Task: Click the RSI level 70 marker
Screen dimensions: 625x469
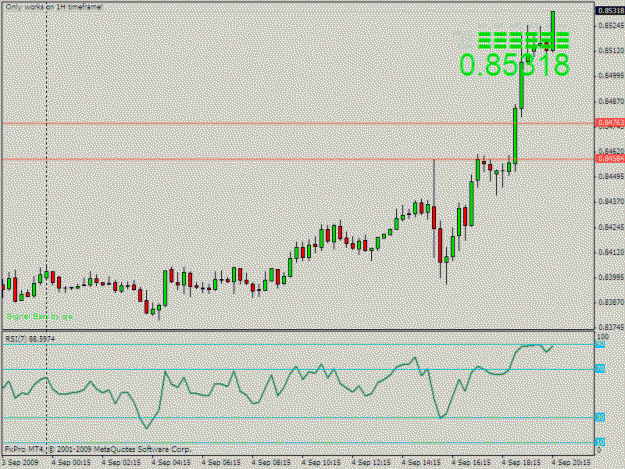Action: (x=600, y=369)
